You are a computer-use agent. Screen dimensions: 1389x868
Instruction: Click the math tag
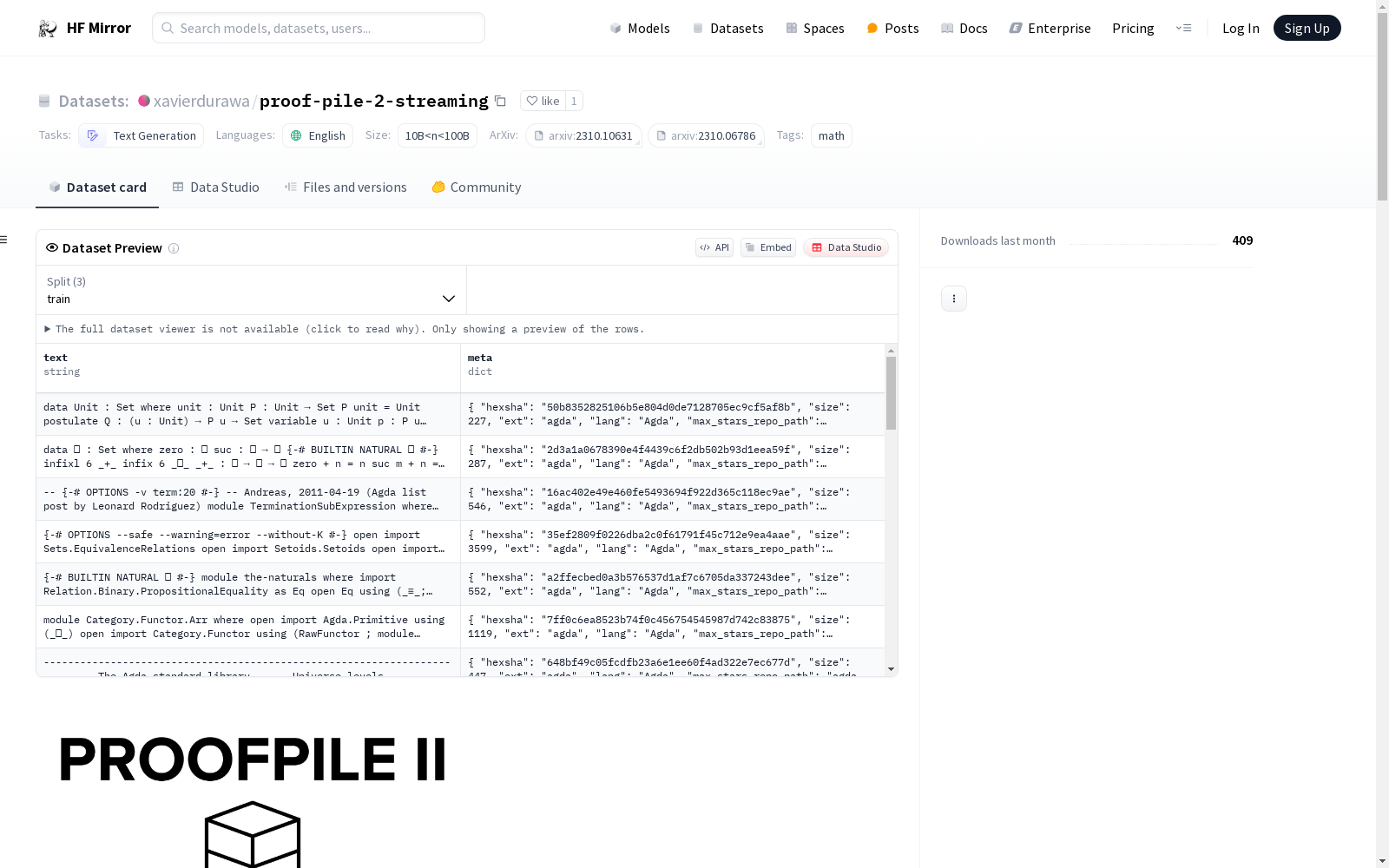pyautogui.click(x=831, y=135)
